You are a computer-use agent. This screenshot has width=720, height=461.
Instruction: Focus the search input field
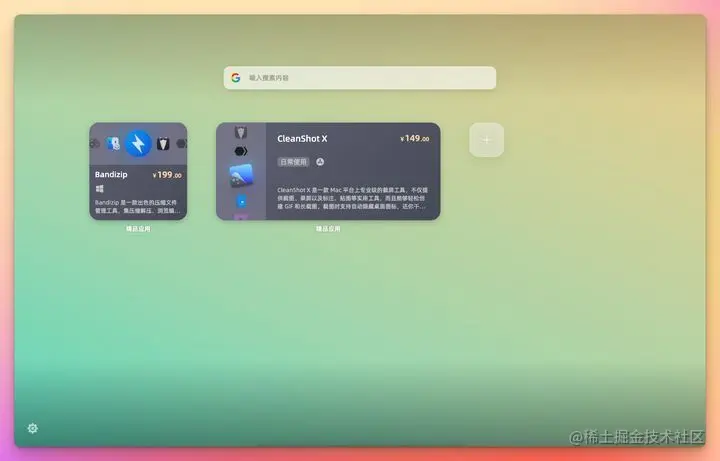(360, 78)
